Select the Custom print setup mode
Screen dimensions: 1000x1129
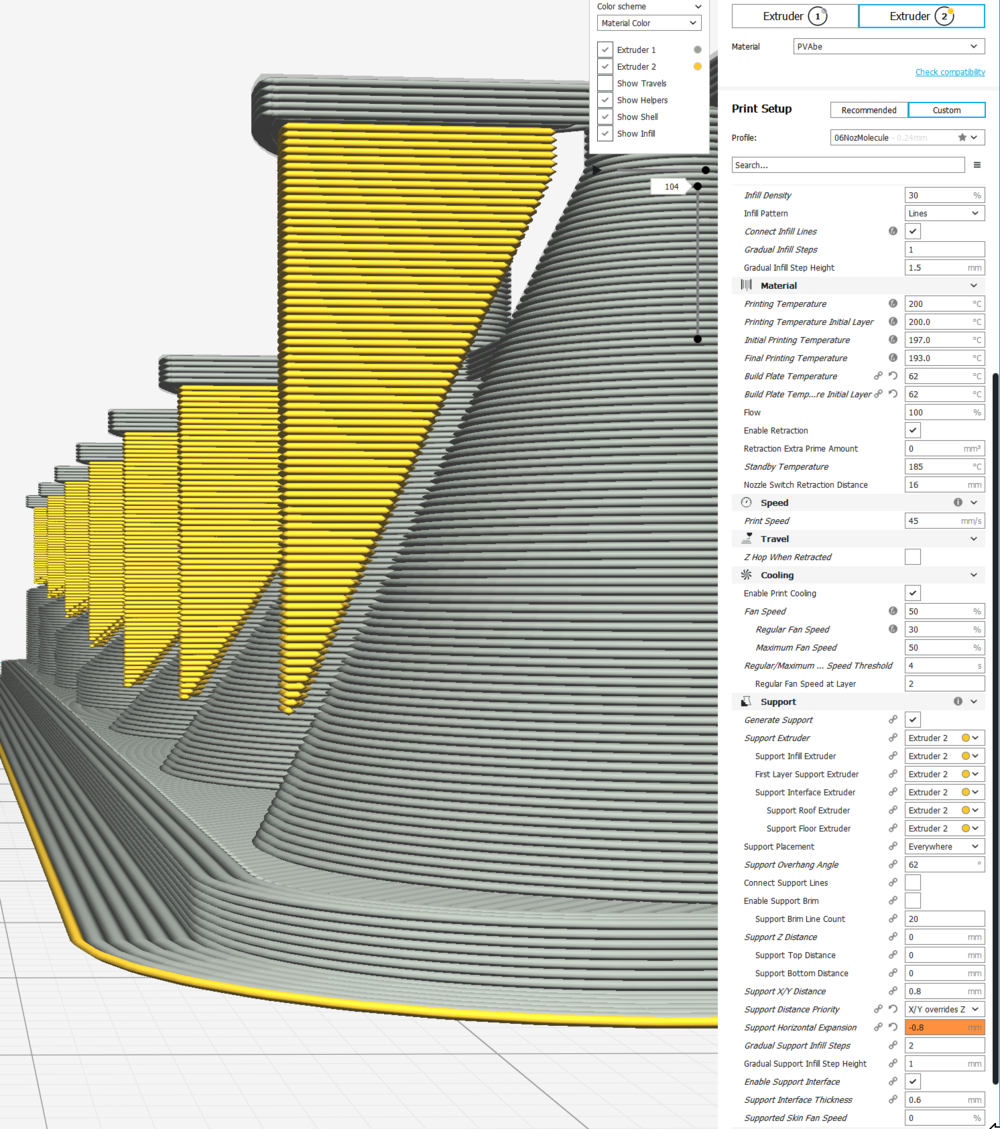click(947, 110)
